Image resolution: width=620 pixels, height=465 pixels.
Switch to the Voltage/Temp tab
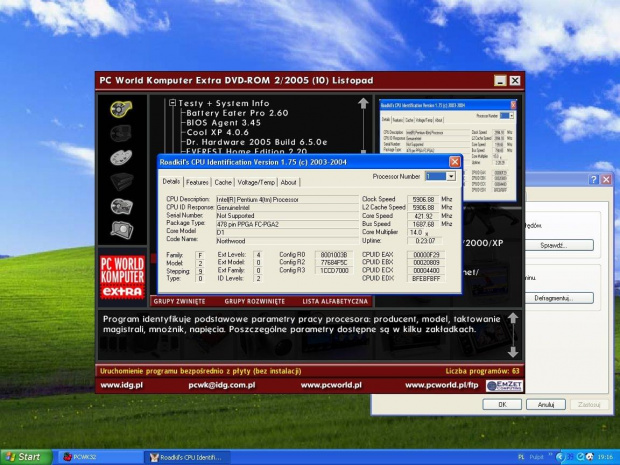point(256,182)
